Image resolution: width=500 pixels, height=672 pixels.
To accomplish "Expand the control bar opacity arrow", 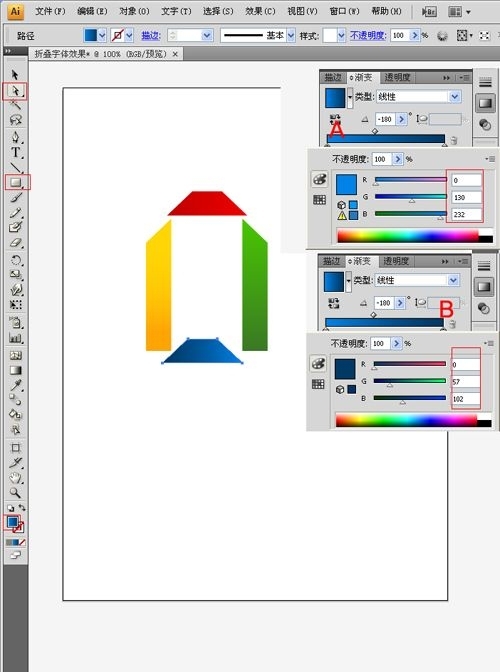I will [414, 36].
